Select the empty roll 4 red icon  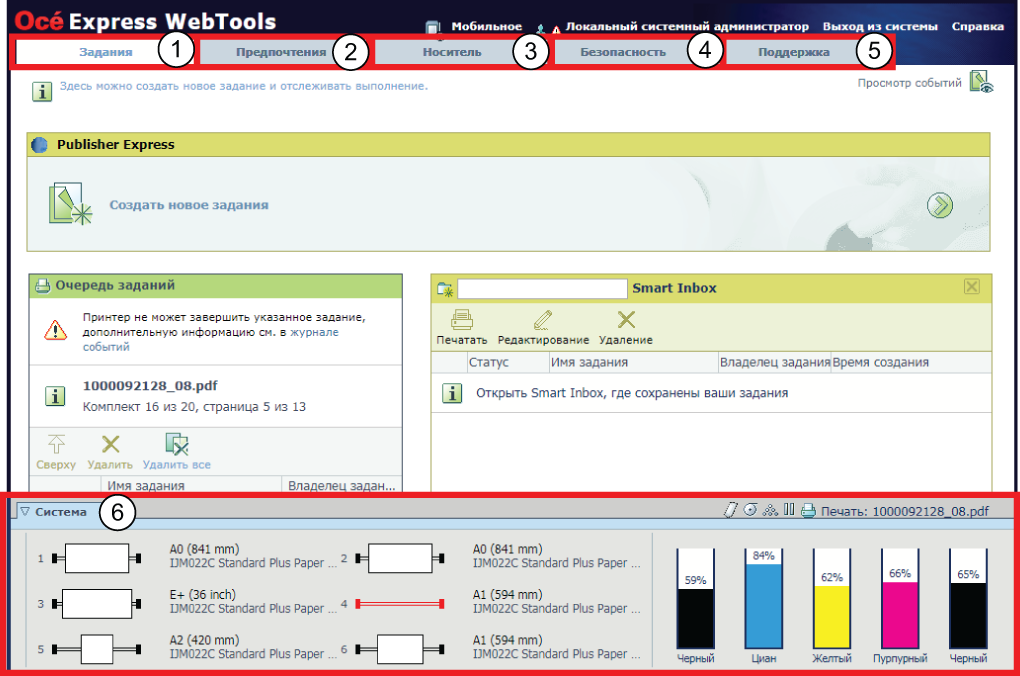click(400, 604)
